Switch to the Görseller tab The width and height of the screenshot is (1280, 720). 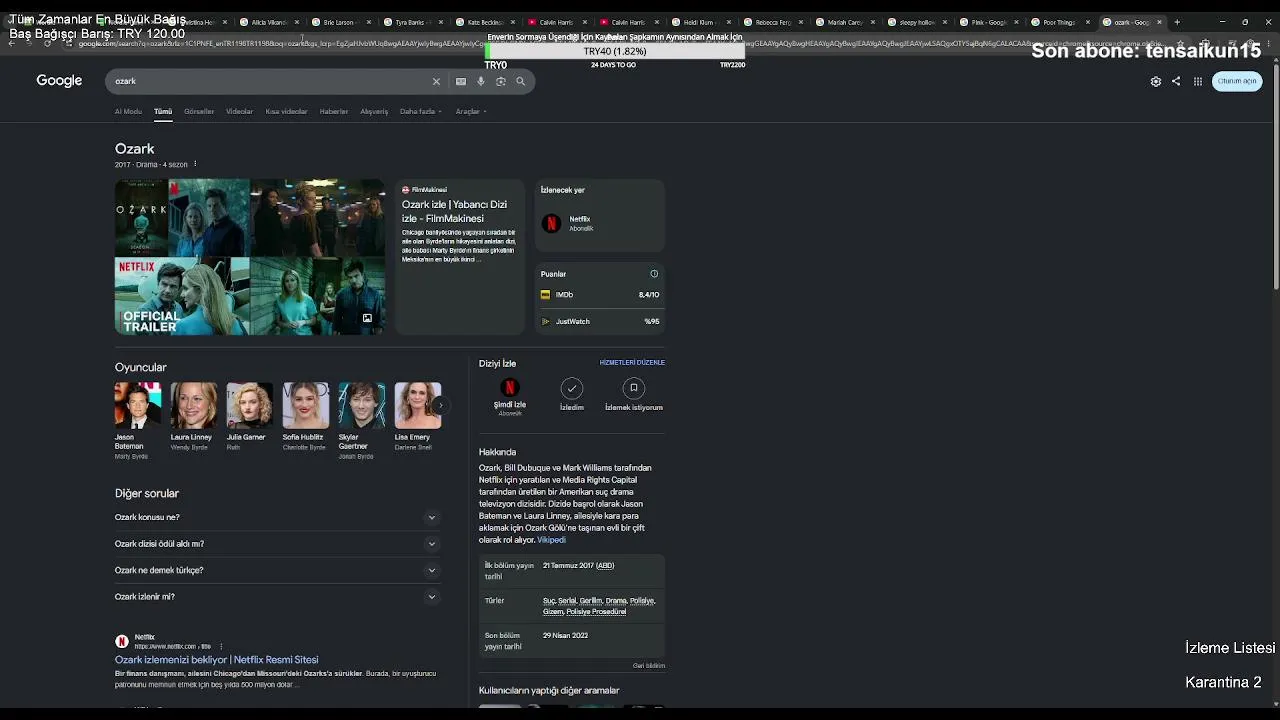coord(199,112)
